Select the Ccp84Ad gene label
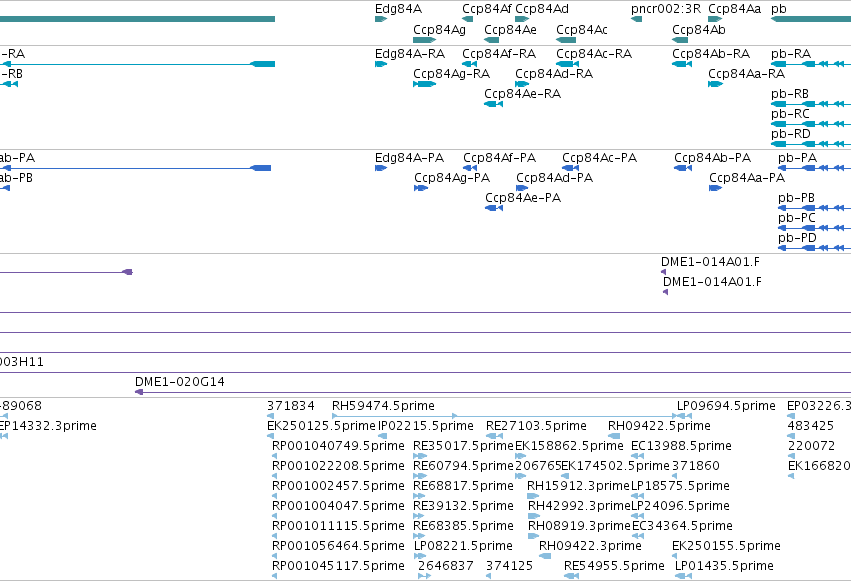Screen dimensions: 851x581 coord(542,9)
